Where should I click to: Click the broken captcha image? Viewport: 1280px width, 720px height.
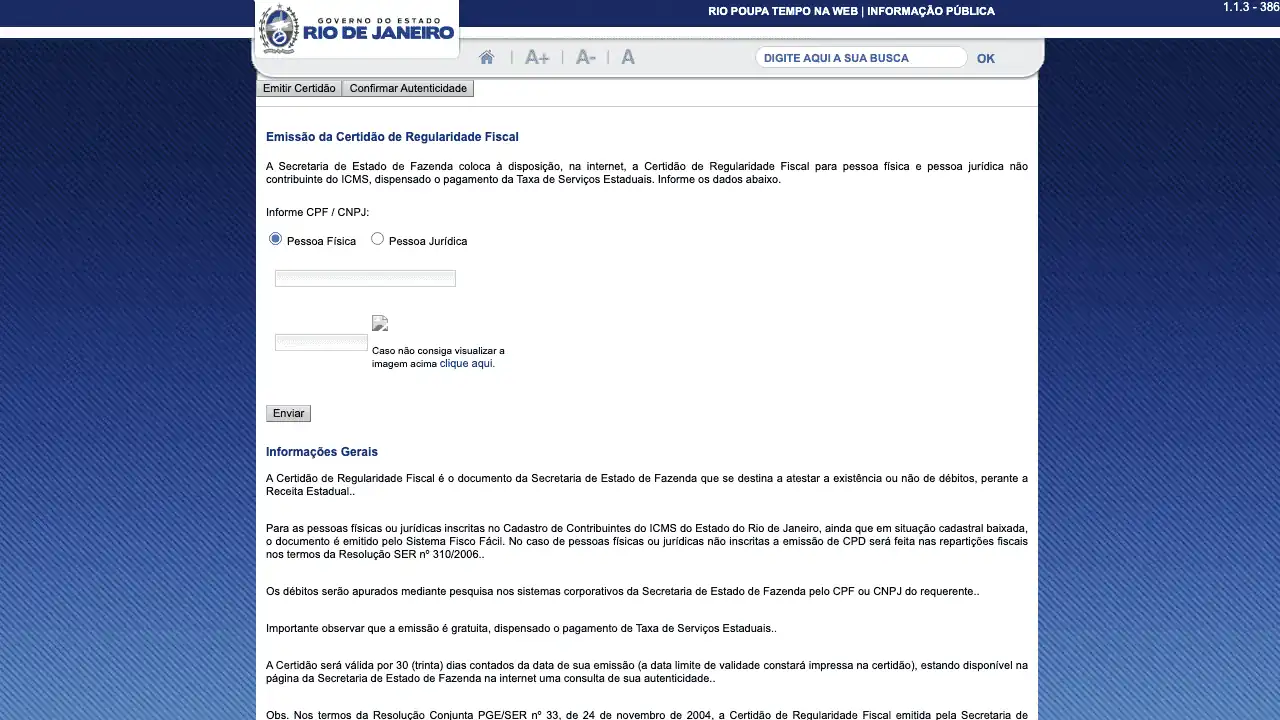pos(380,323)
